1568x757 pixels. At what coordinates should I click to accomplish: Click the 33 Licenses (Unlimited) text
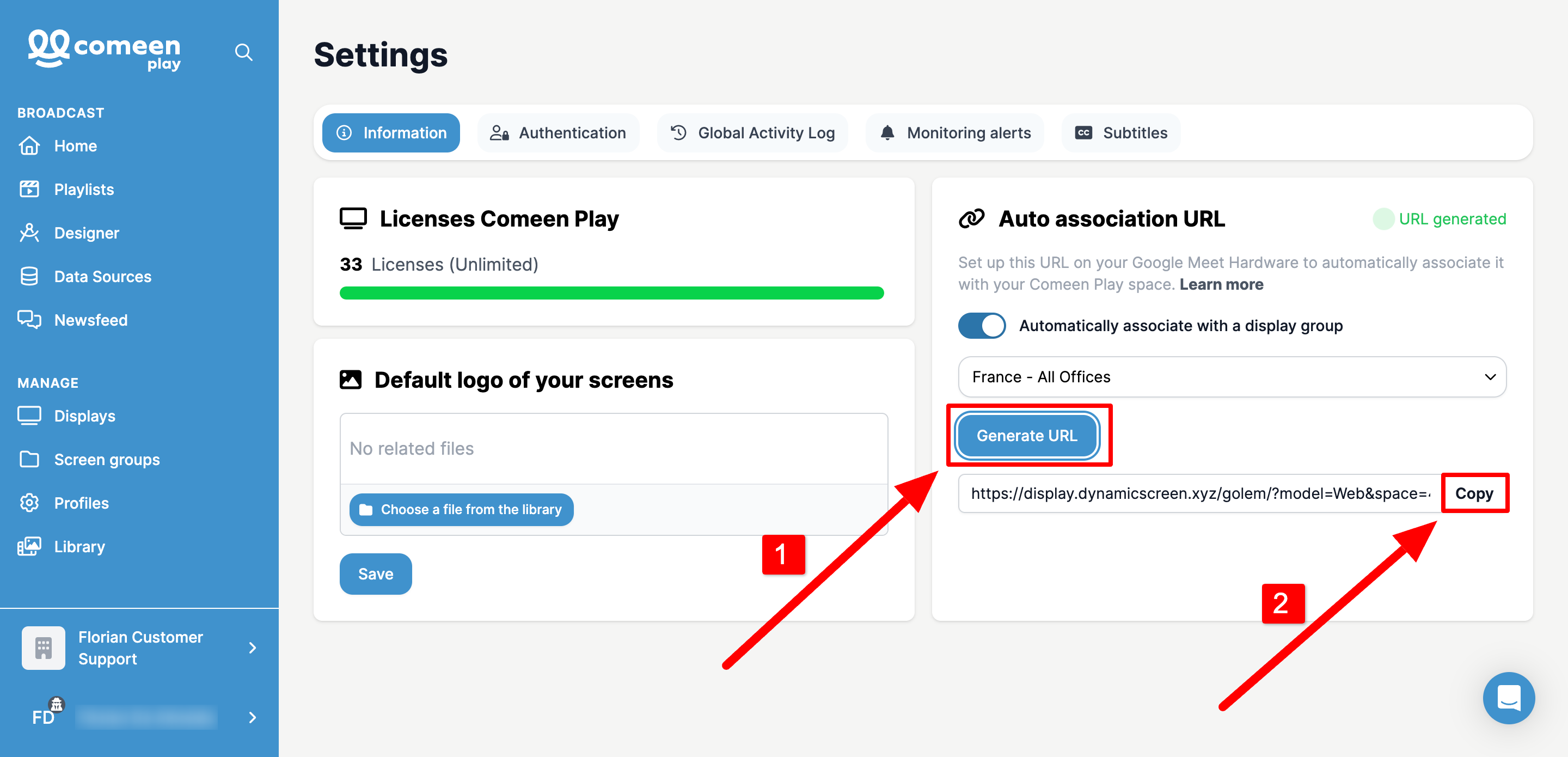(439, 264)
